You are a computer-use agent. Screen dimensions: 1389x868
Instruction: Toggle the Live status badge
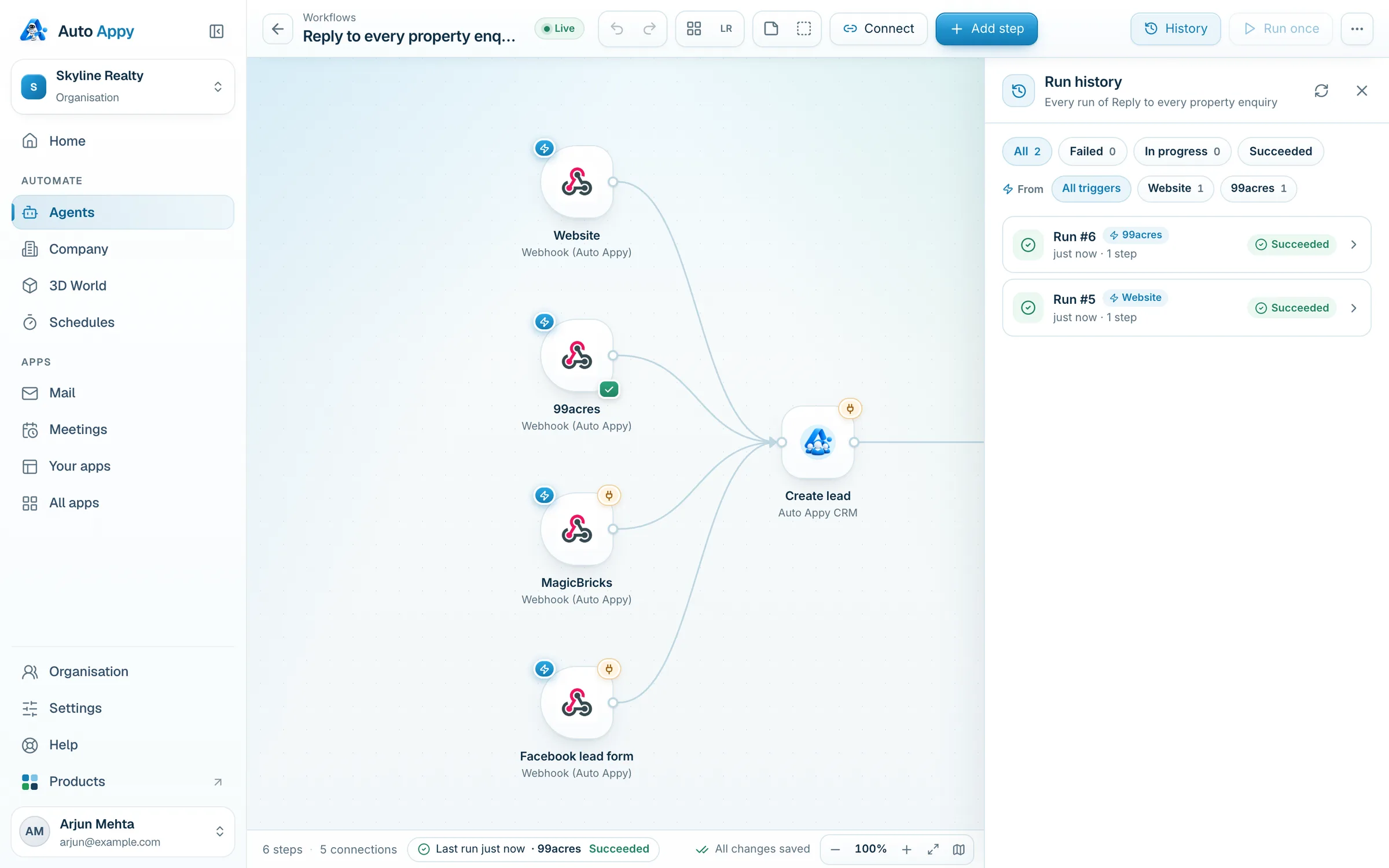point(559,28)
